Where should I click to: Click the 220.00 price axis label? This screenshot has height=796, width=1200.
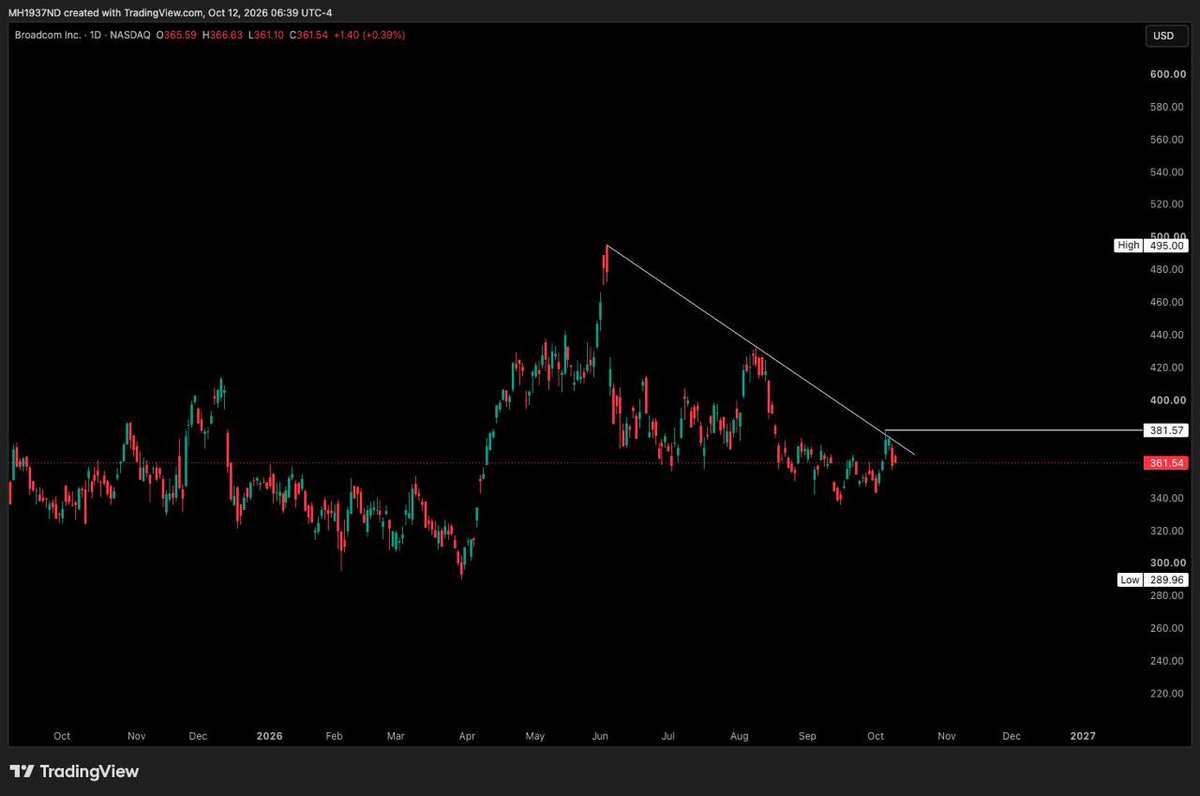pyautogui.click(x=1167, y=694)
